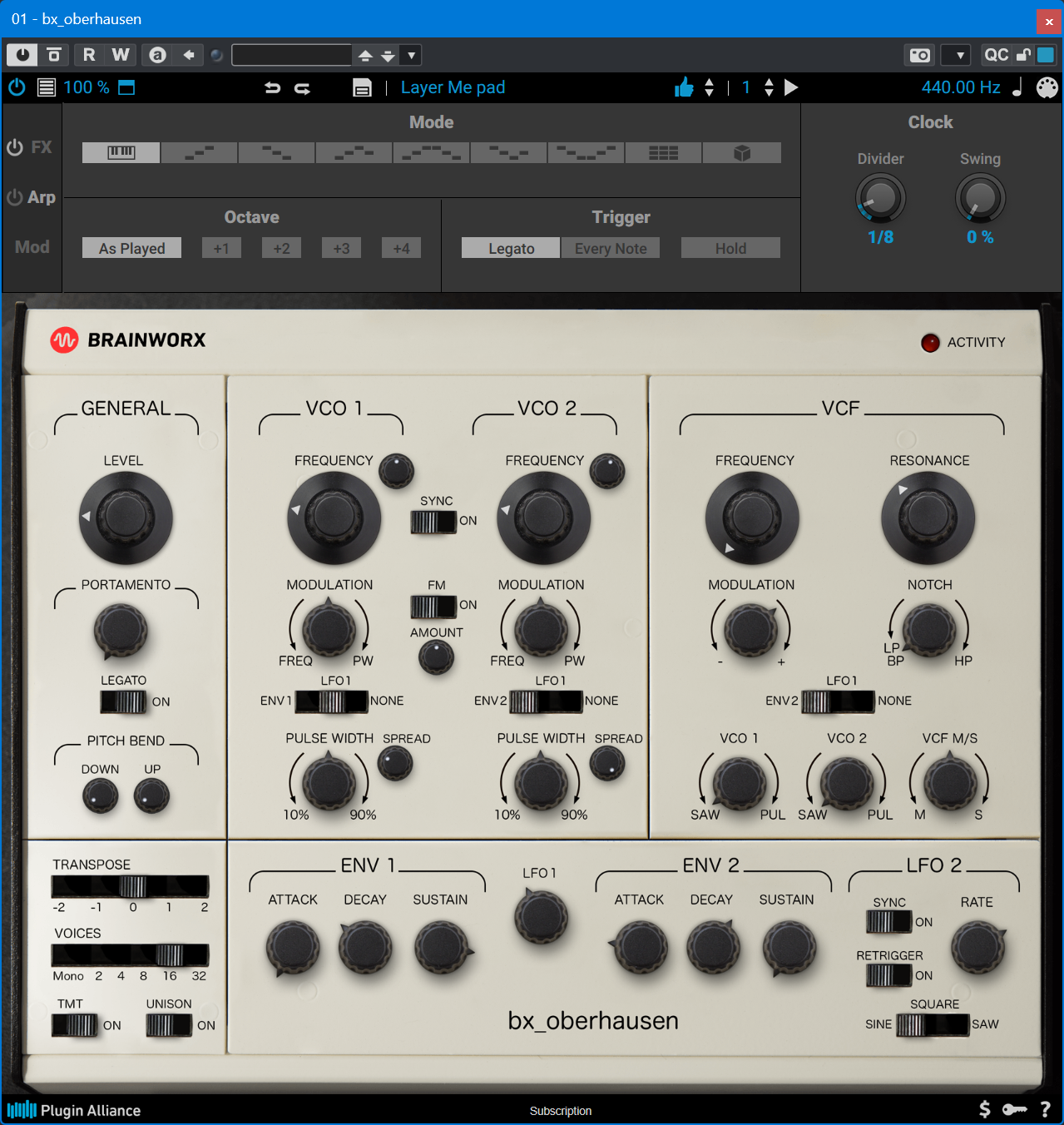Click the QC quick controls button

pos(996,55)
